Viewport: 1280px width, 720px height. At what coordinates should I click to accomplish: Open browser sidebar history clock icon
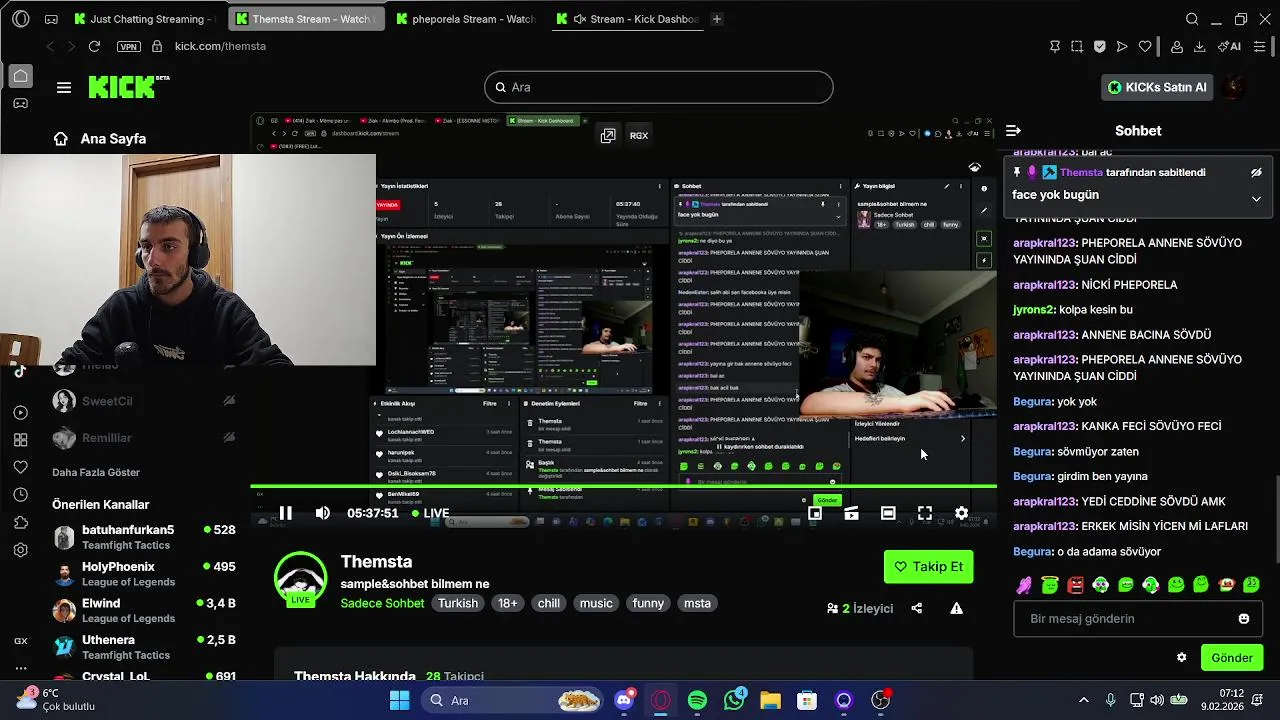click(20, 495)
